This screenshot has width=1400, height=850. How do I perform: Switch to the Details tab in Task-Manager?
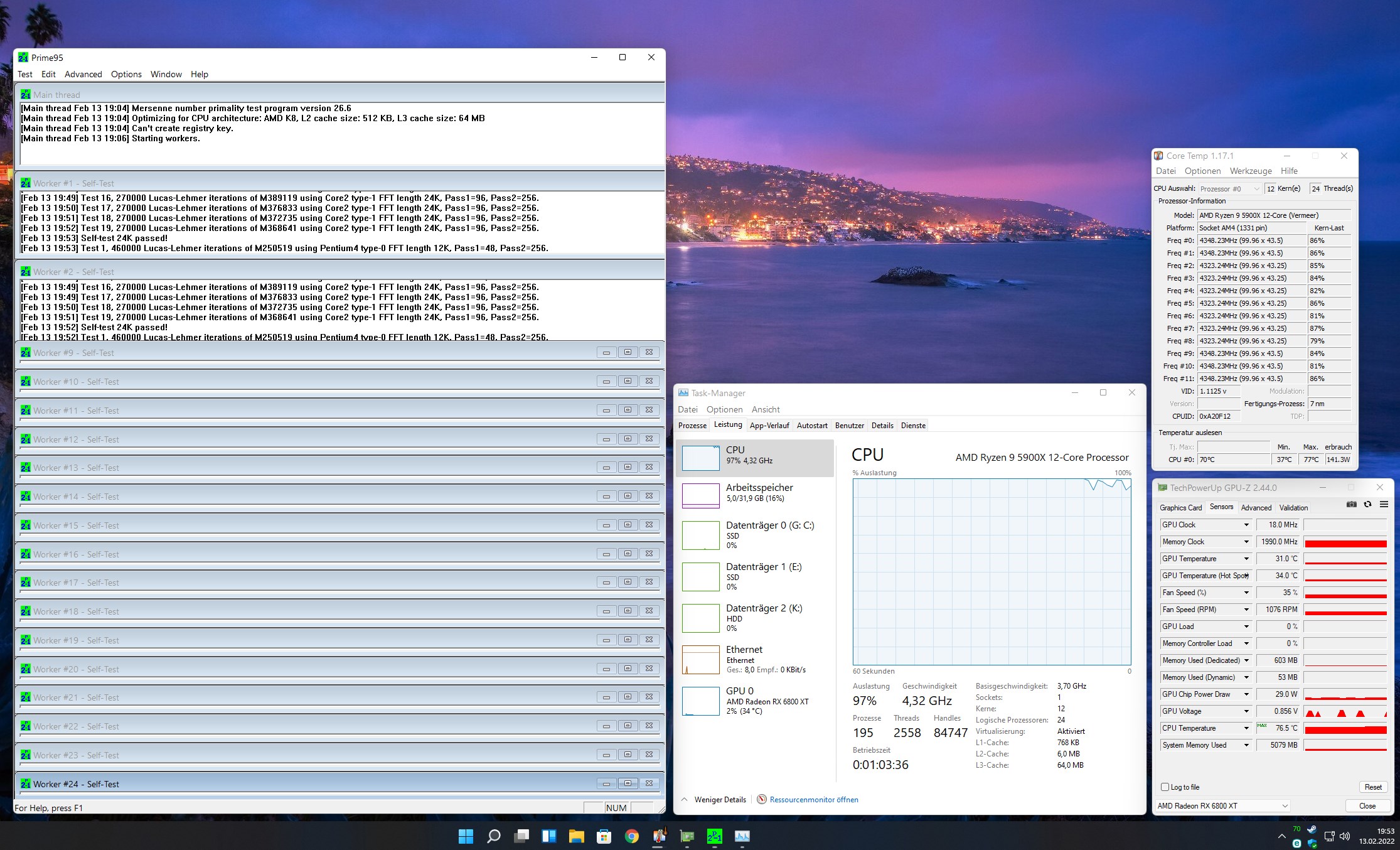pos(882,426)
